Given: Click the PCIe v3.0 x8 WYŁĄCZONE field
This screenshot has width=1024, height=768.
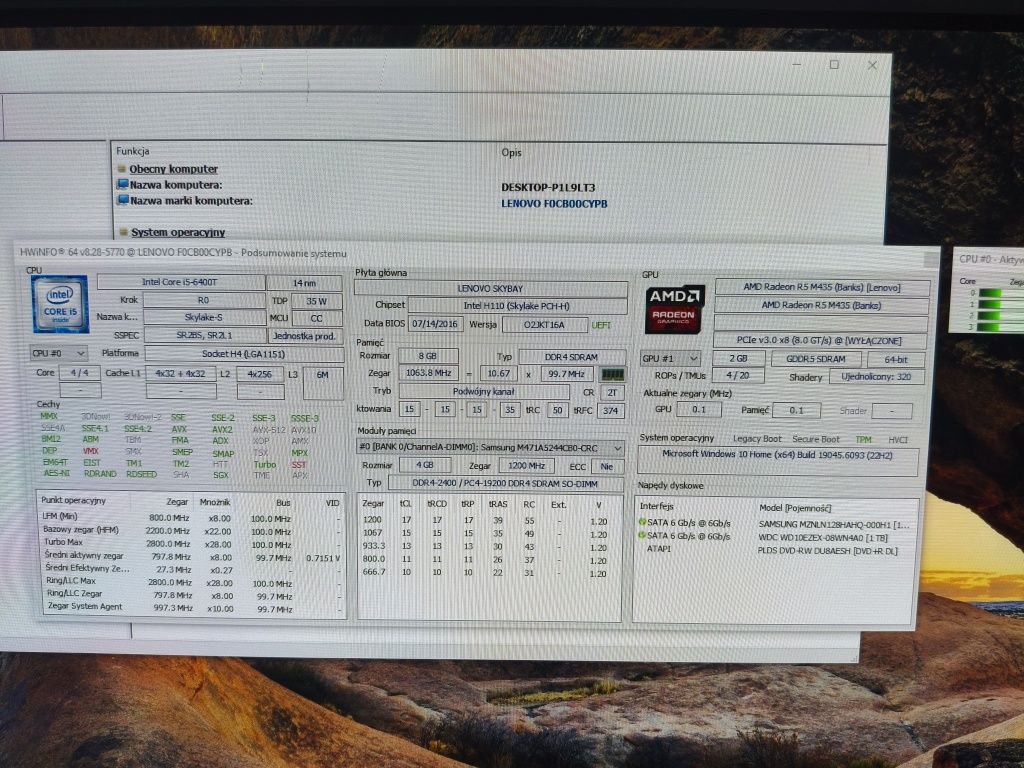Looking at the screenshot, I should tap(819, 340).
